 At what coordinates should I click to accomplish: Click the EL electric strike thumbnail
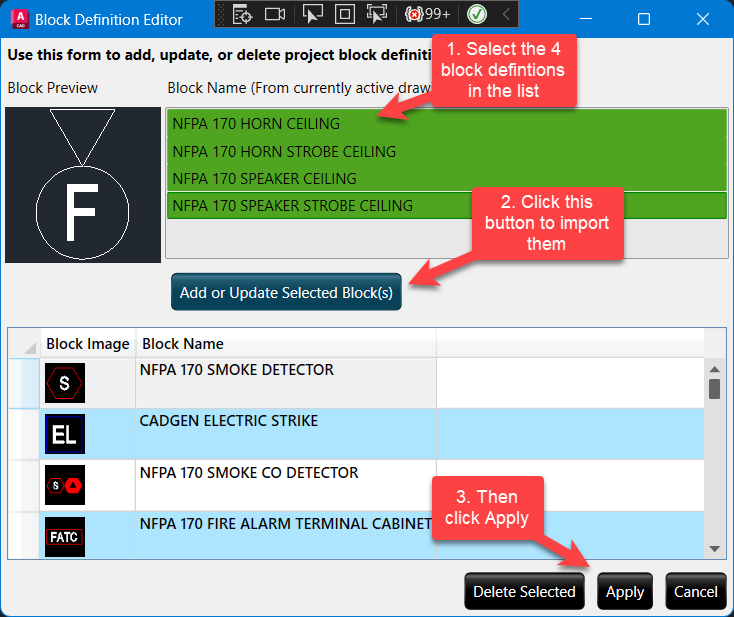point(65,434)
